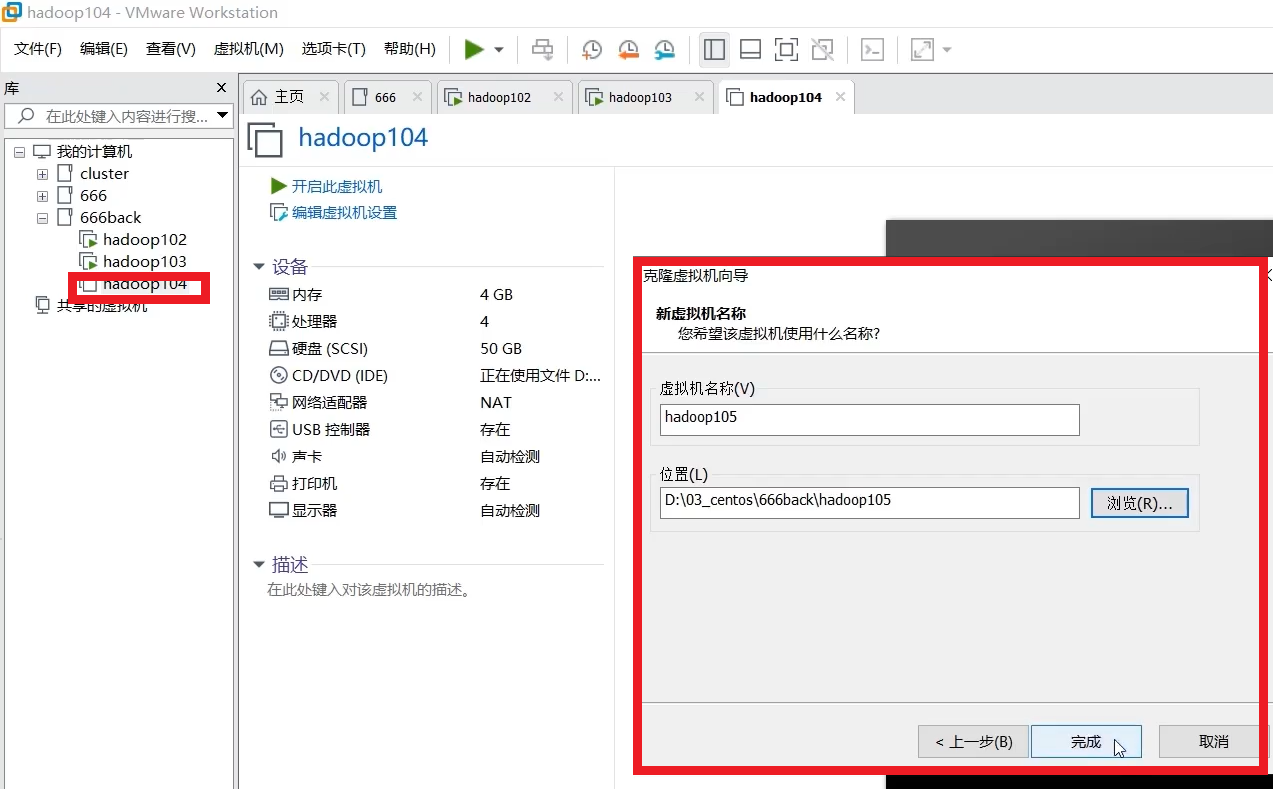Image resolution: width=1273 pixels, height=789 pixels.
Task: Collapse the 666back folder node
Action: (42, 218)
